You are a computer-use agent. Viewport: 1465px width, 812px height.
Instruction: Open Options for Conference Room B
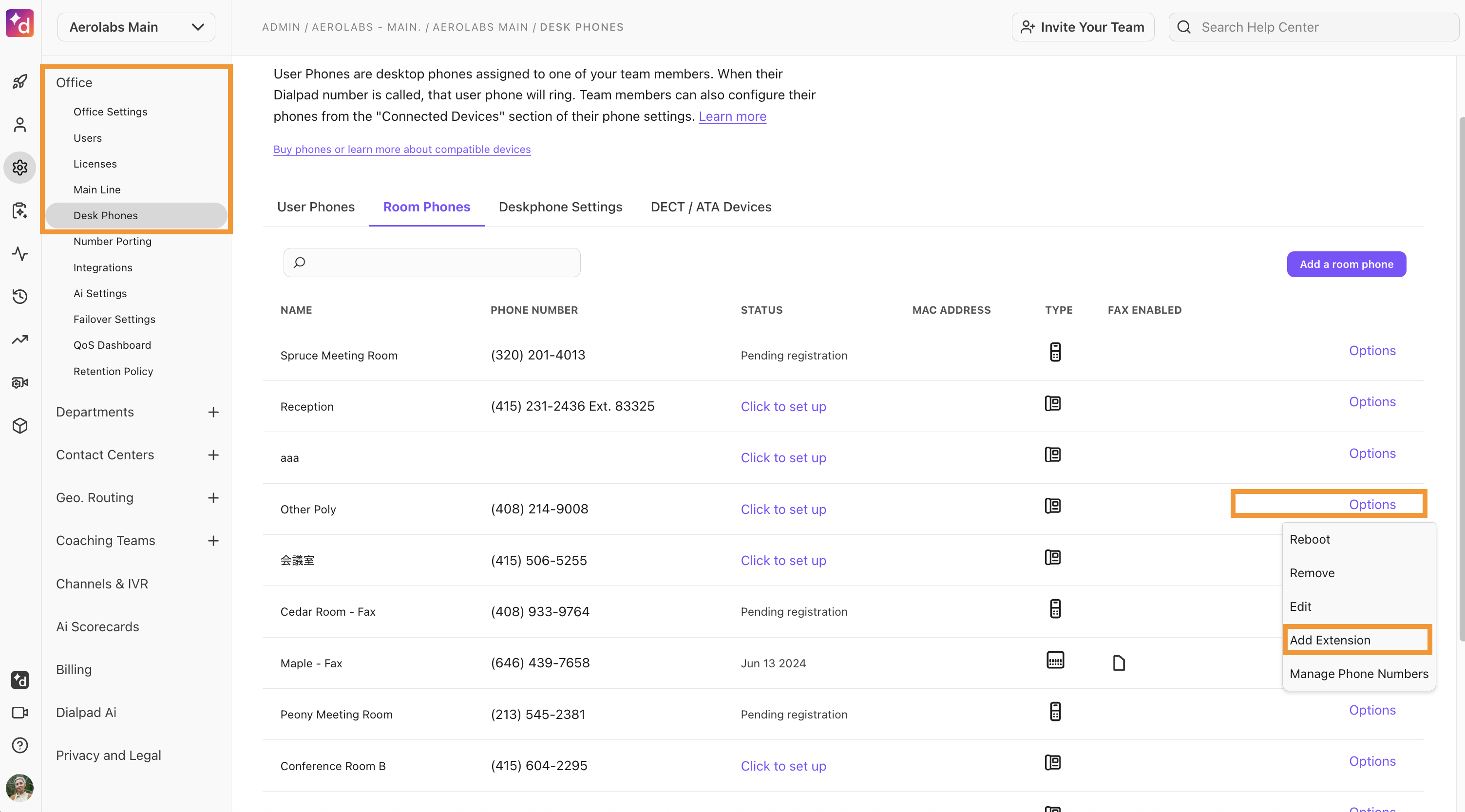tap(1372, 761)
